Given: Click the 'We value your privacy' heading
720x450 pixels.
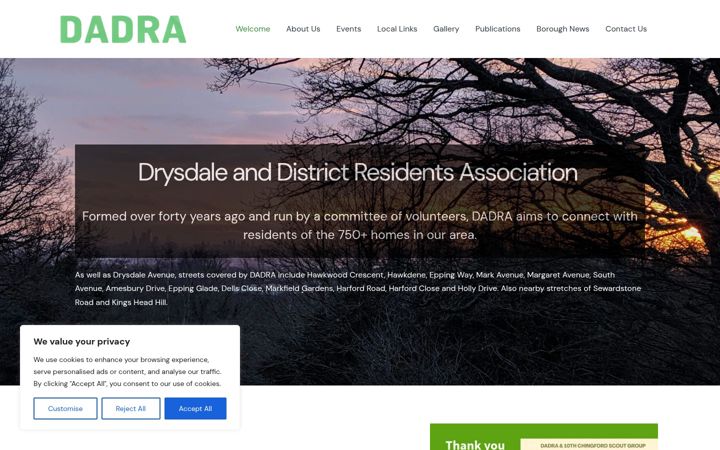Looking at the screenshot, I should click(x=82, y=342).
